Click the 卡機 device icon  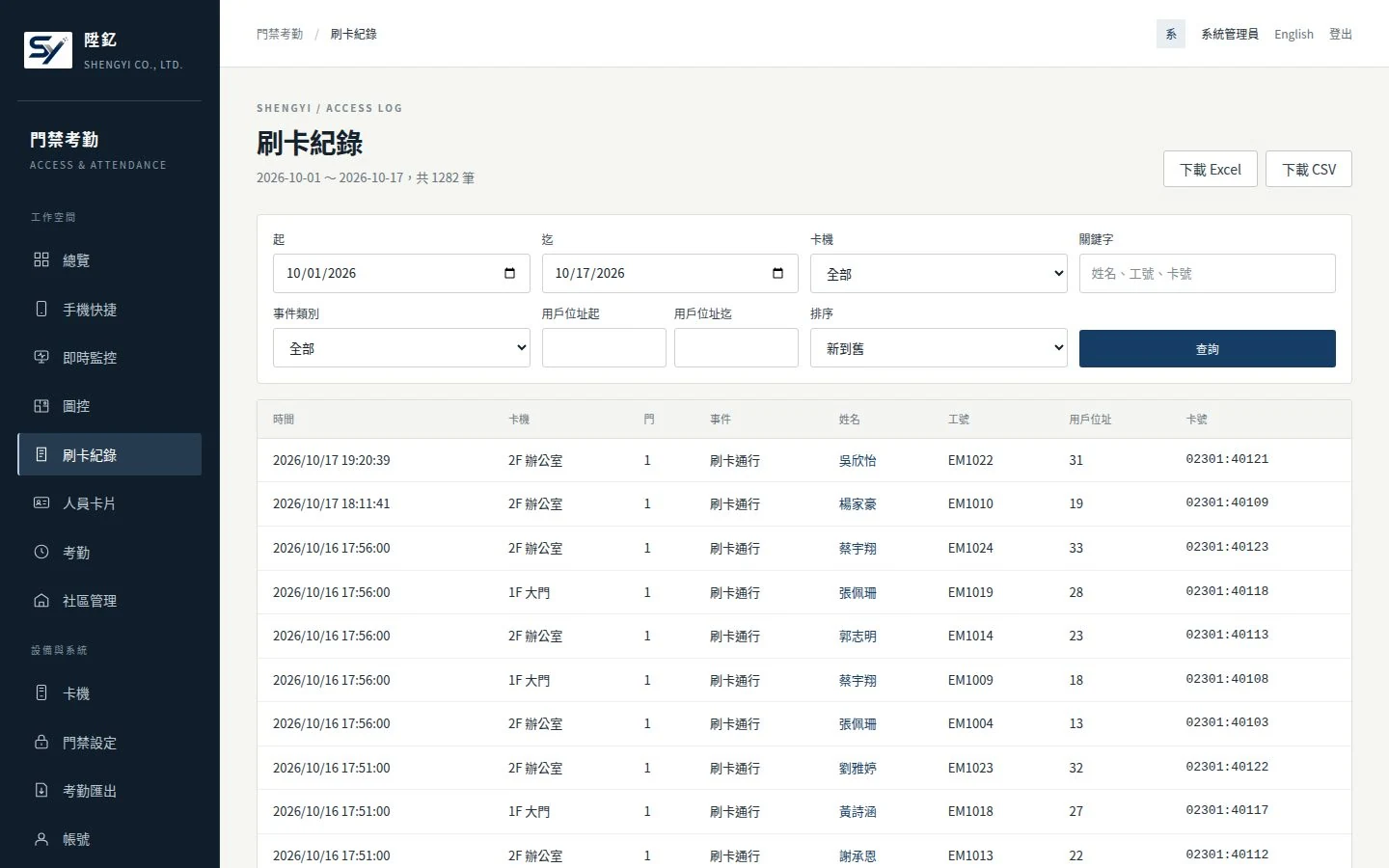[x=41, y=692]
